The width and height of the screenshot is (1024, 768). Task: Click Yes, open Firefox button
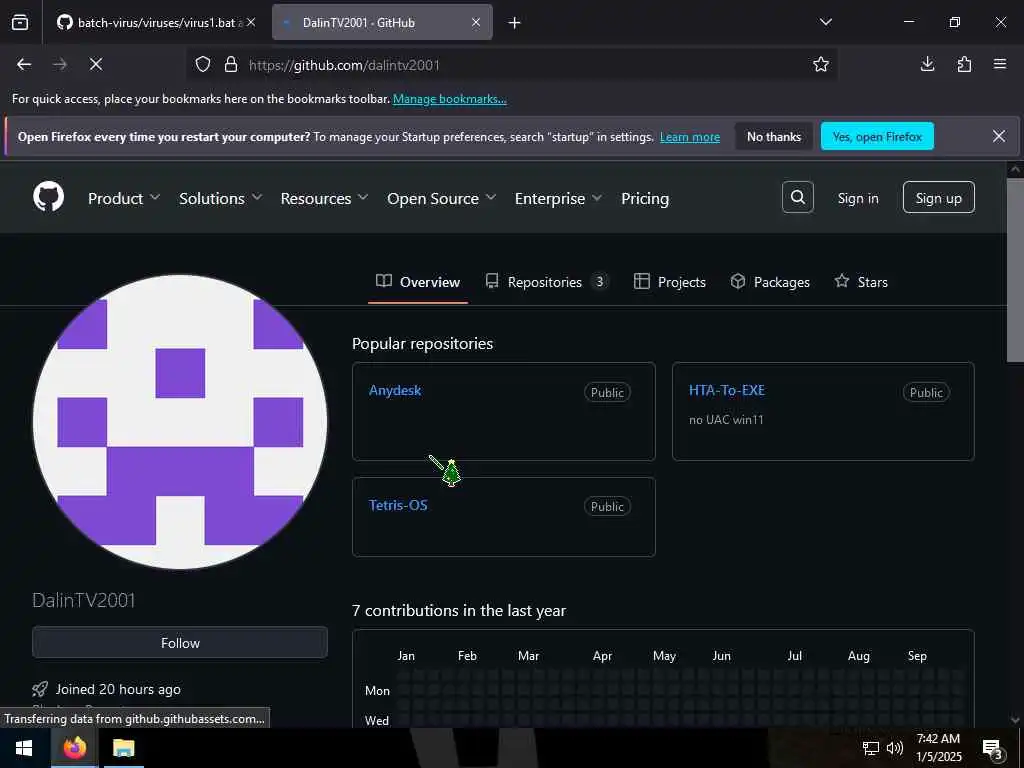[x=877, y=136]
